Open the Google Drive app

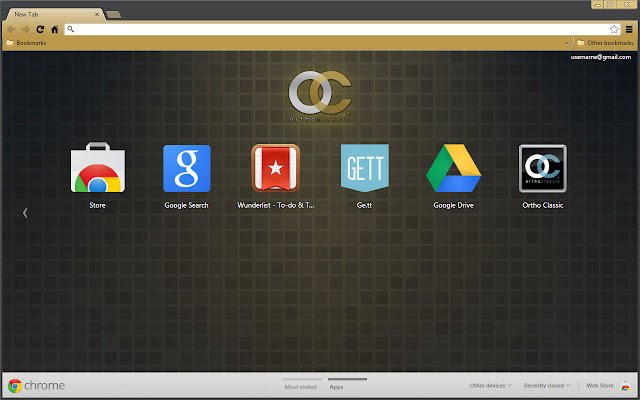pos(453,168)
